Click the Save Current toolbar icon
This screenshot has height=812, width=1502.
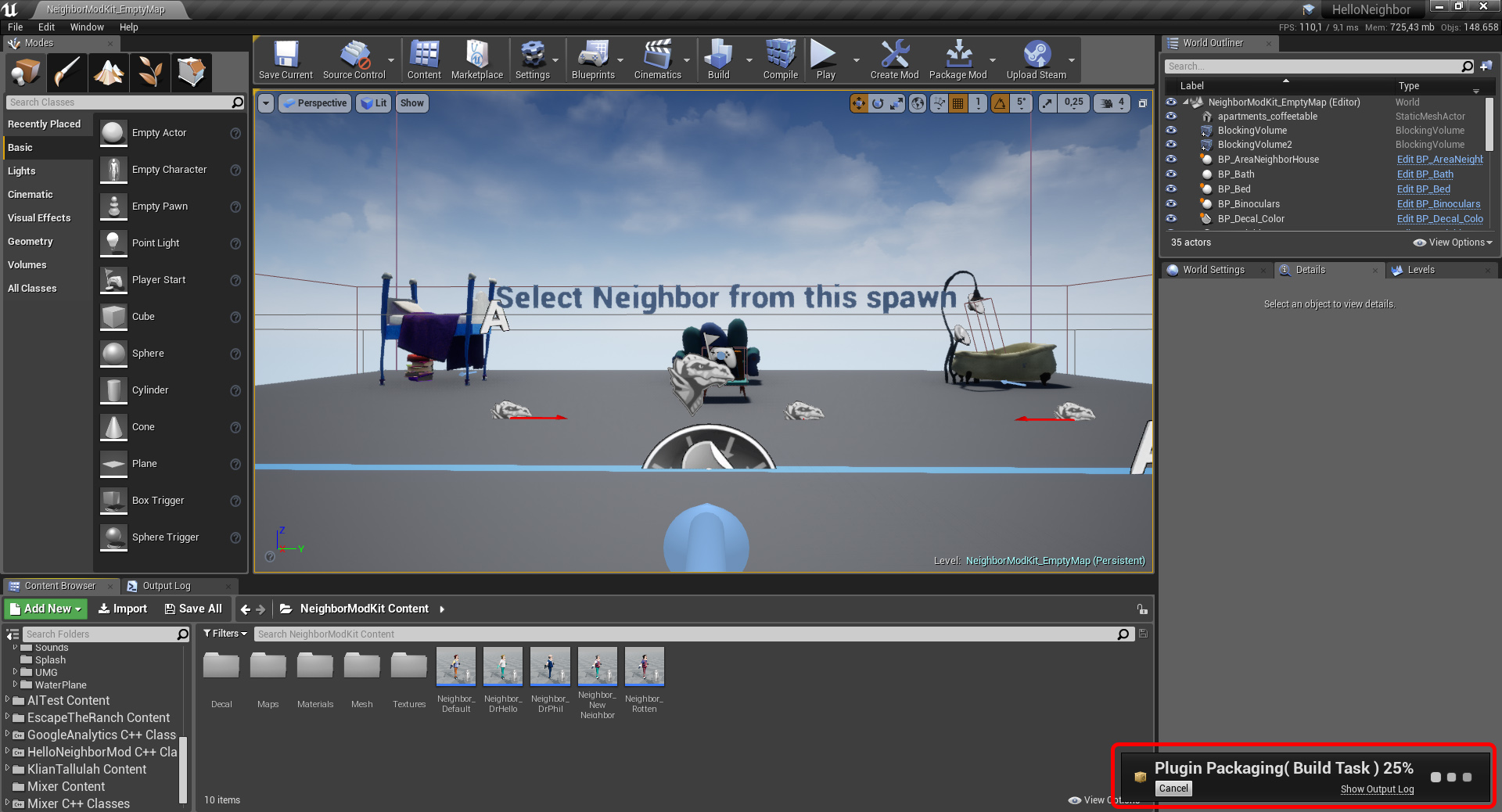point(286,59)
